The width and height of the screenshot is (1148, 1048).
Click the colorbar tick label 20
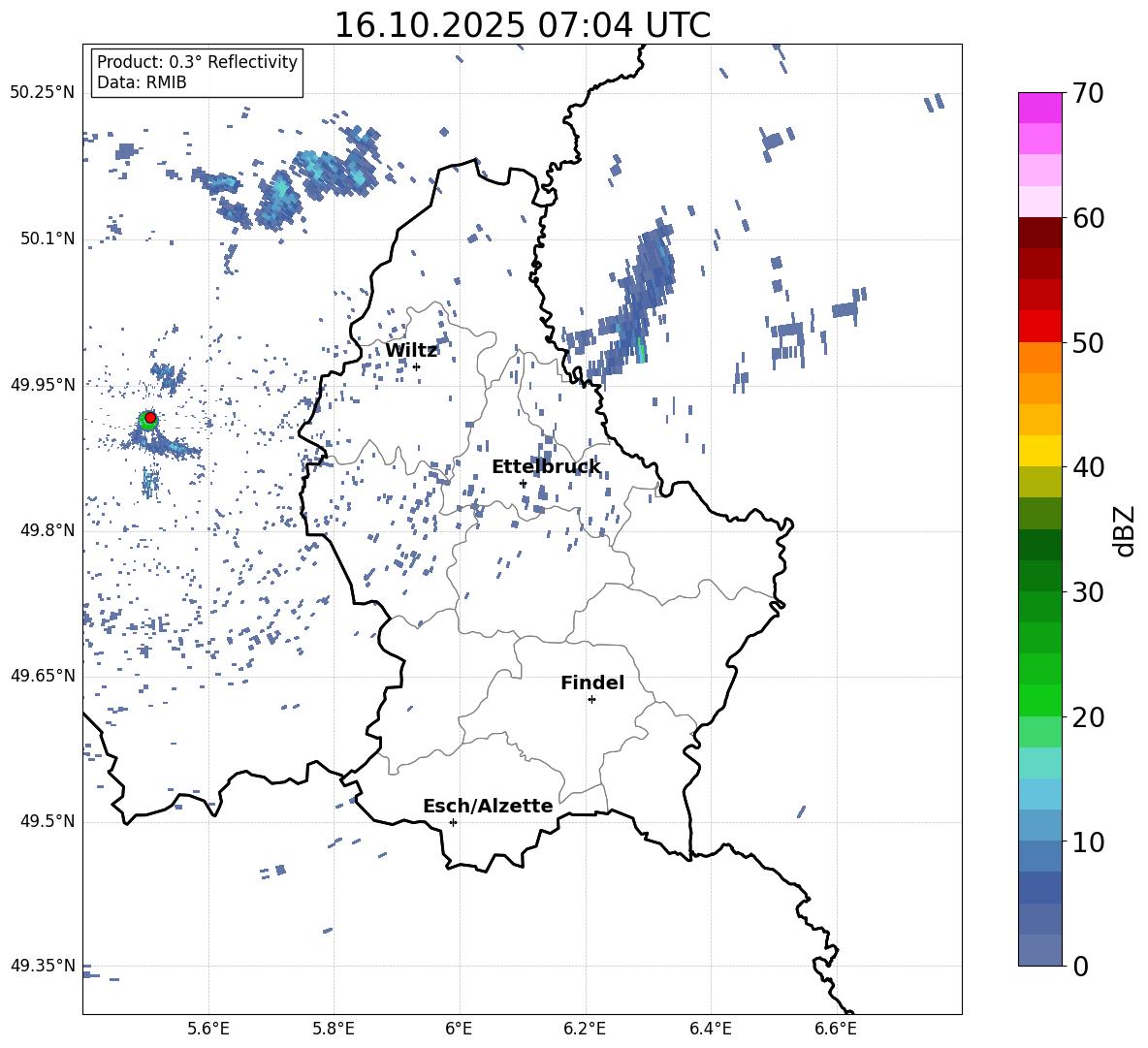[x=1088, y=716]
